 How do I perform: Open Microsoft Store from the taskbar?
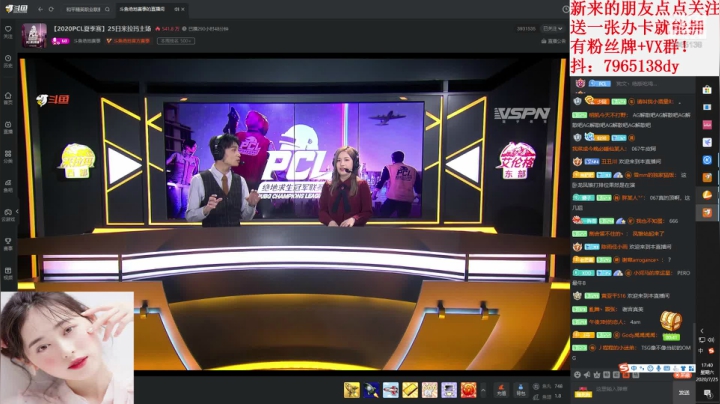click(707, 90)
